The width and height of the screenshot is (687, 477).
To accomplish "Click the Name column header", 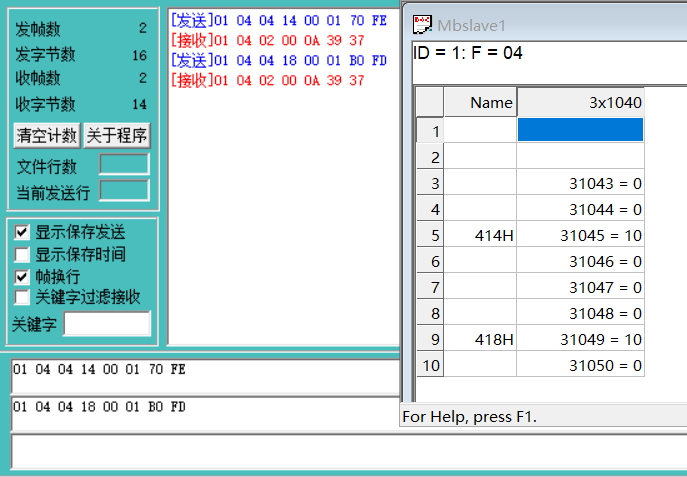I will click(479, 102).
